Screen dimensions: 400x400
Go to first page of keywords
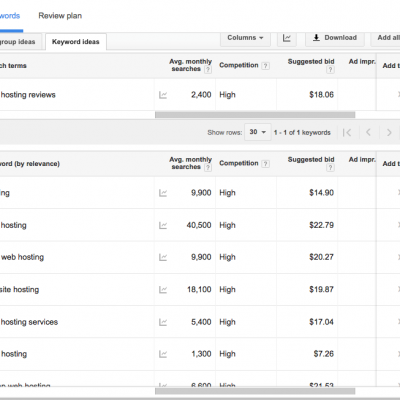click(347, 133)
